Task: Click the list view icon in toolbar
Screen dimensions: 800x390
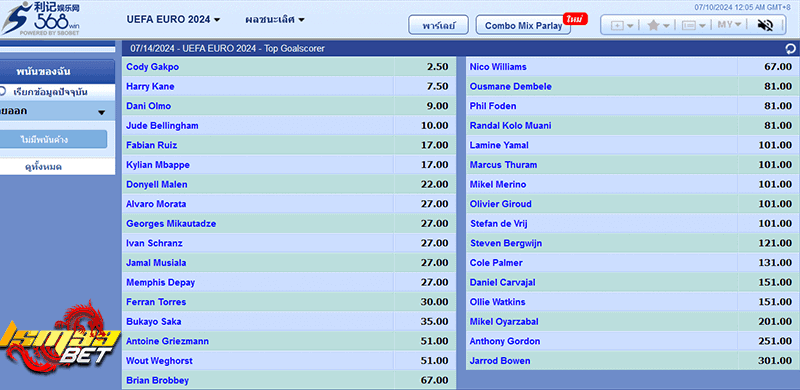Action: coord(689,25)
